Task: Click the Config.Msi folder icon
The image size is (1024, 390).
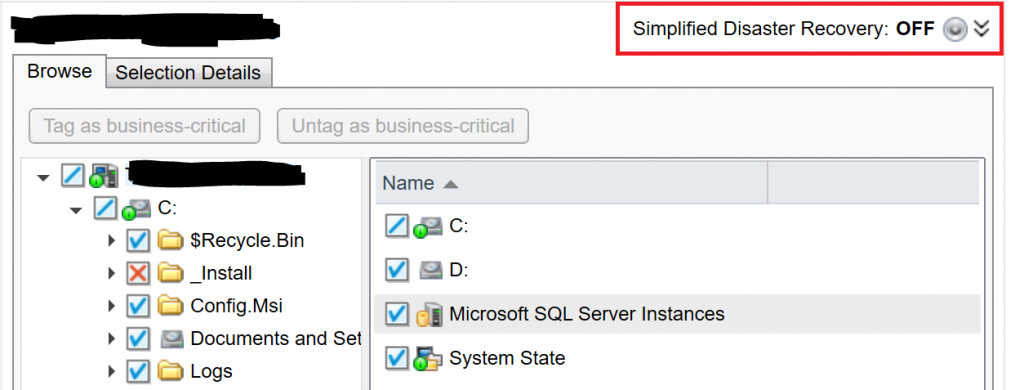Action: pyautogui.click(x=170, y=305)
